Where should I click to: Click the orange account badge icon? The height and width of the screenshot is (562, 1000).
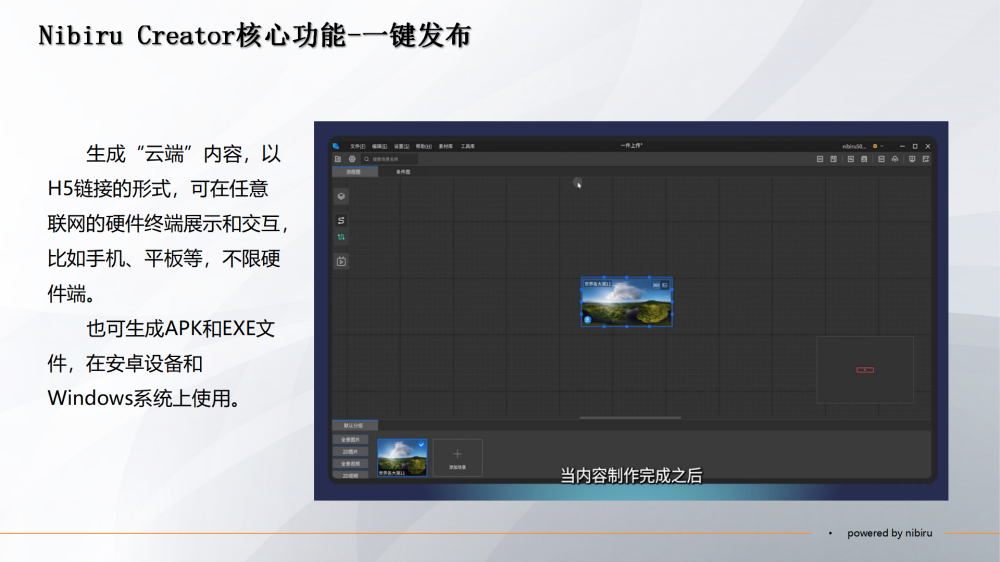tap(875, 146)
